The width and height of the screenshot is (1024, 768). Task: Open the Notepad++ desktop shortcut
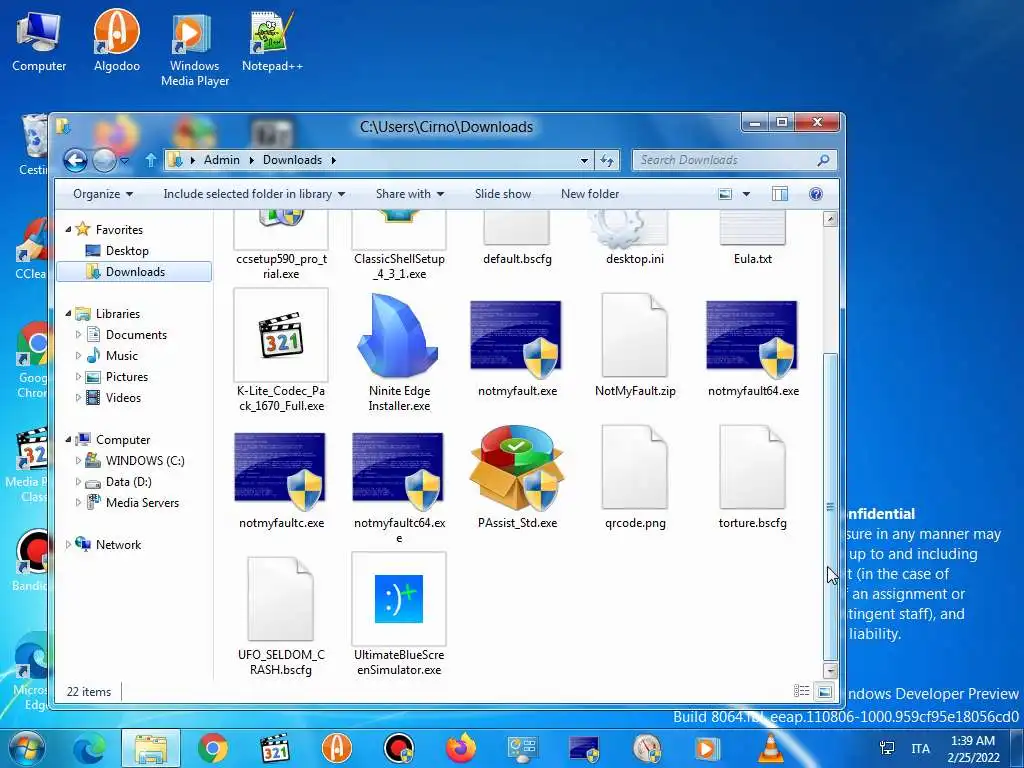click(x=272, y=40)
